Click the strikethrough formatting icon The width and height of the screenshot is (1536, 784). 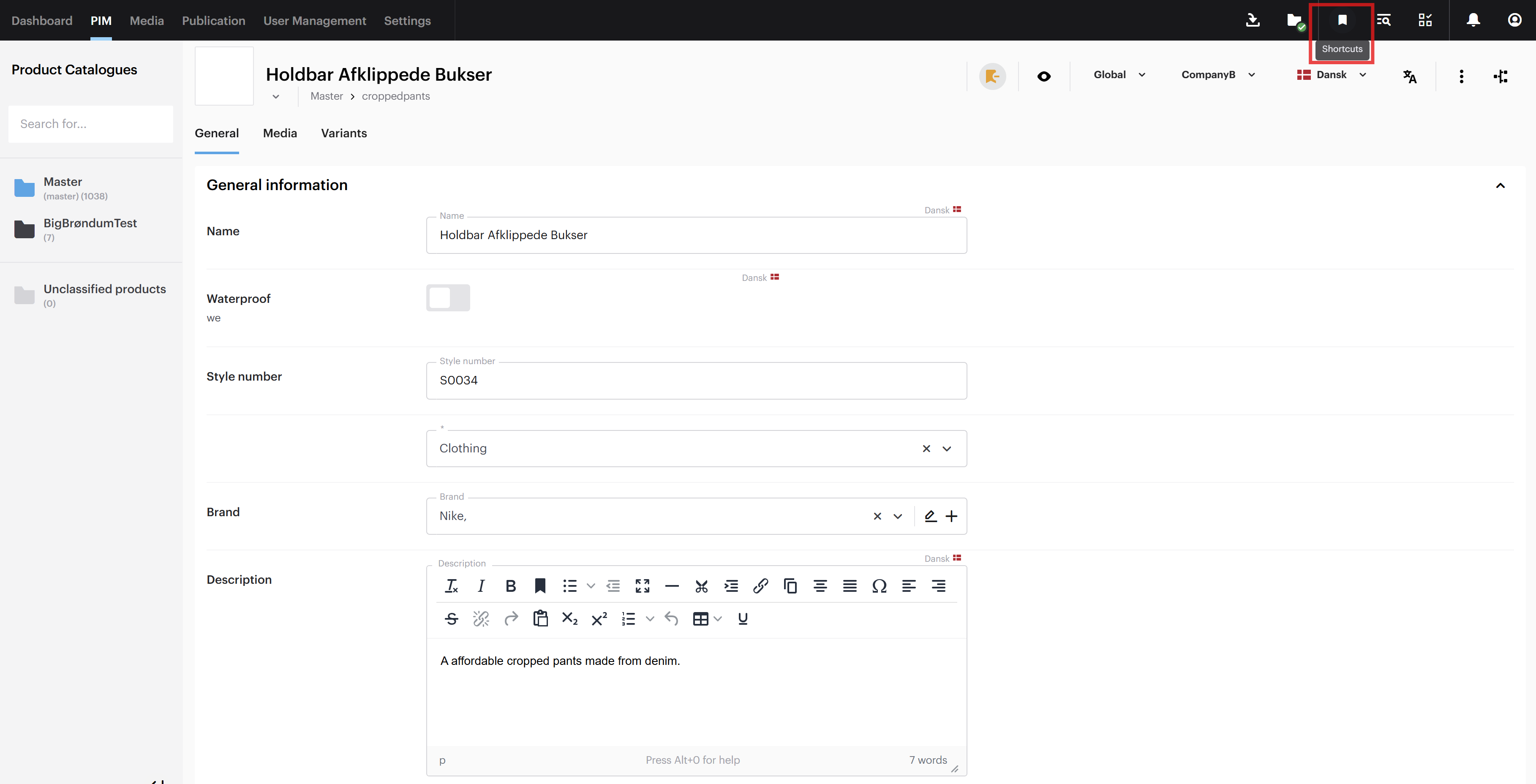pyautogui.click(x=451, y=619)
